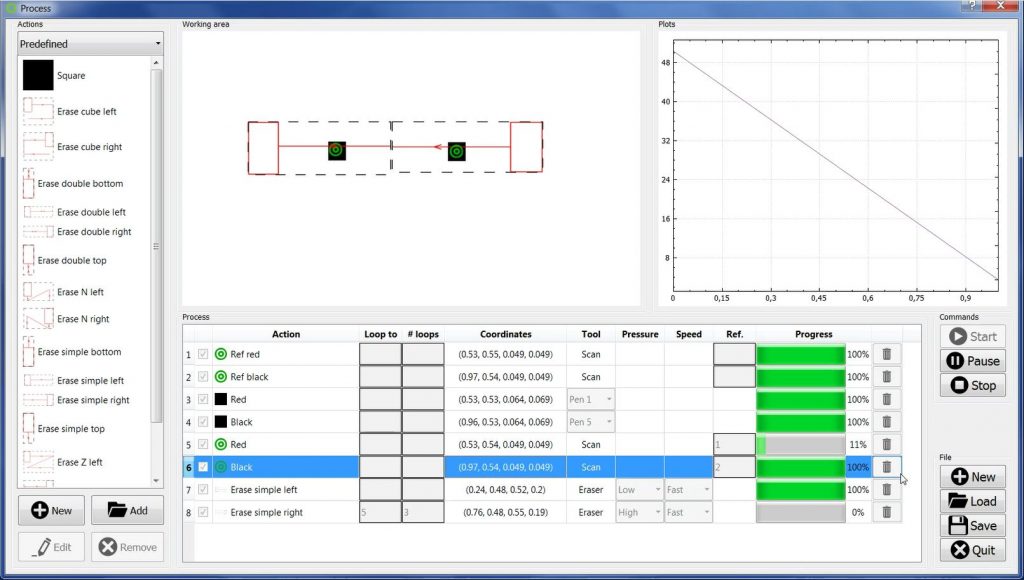Pick Erase cube left action icon
1024x580 pixels.
tap(38, 111)
